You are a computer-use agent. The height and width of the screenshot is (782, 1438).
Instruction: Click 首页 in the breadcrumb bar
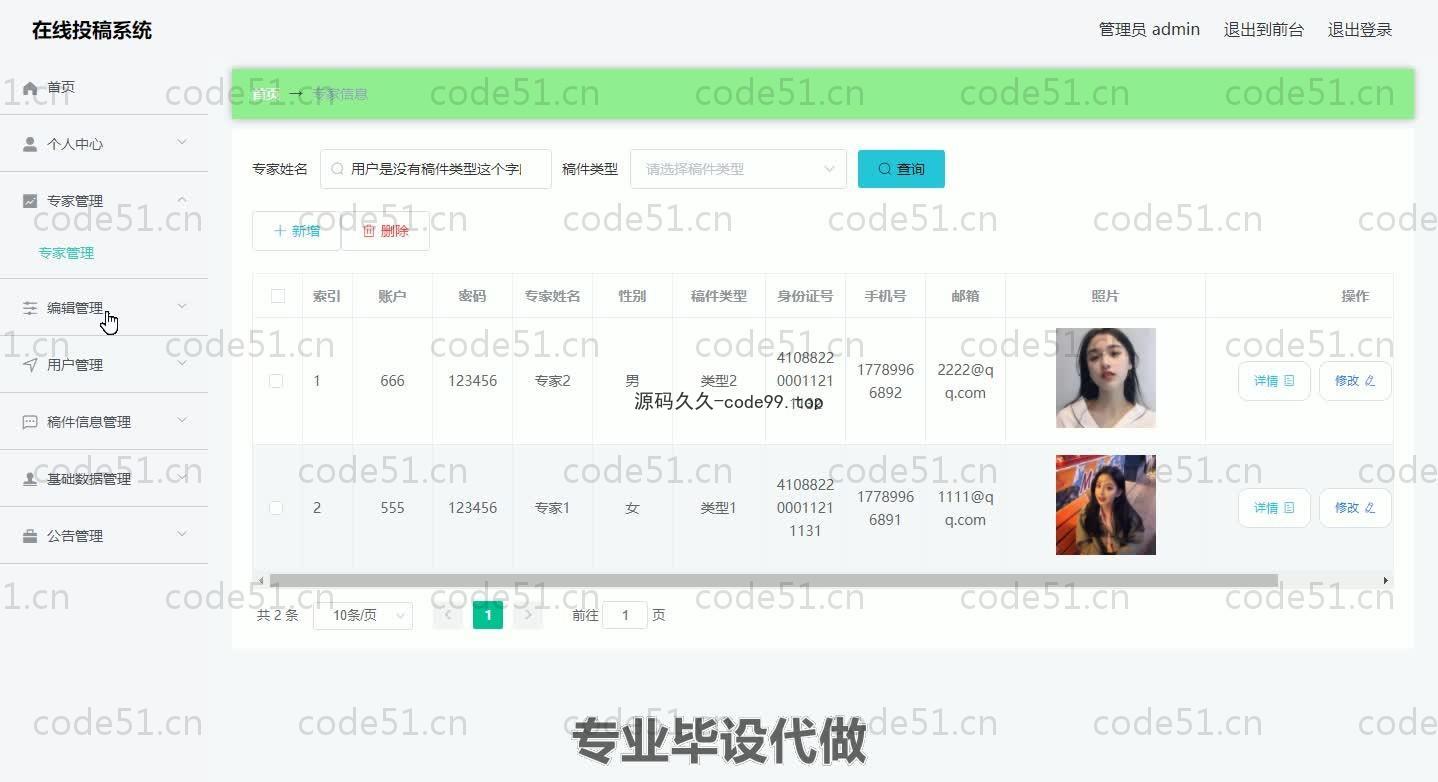265,94
